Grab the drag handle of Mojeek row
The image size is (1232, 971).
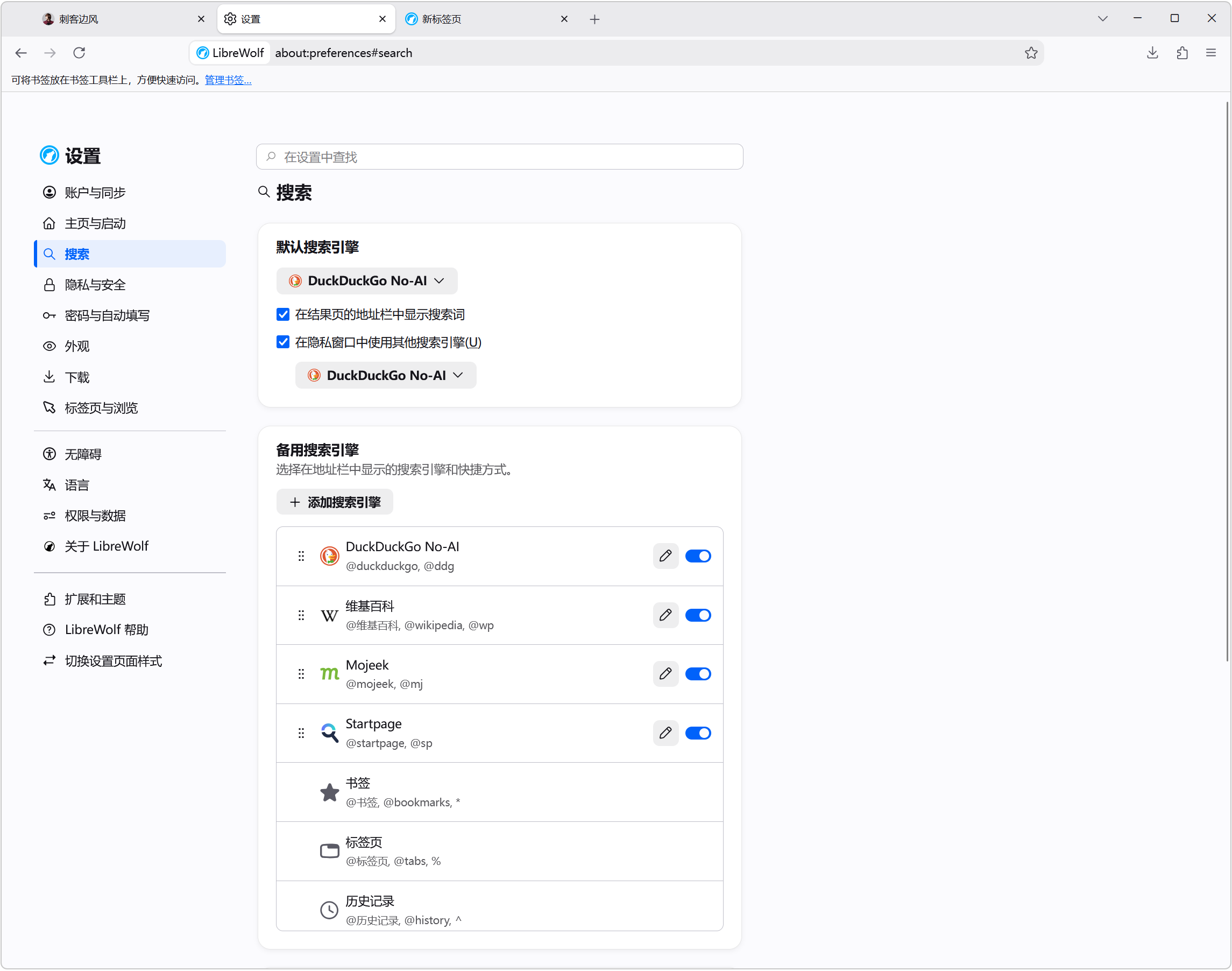coord(301,674)
